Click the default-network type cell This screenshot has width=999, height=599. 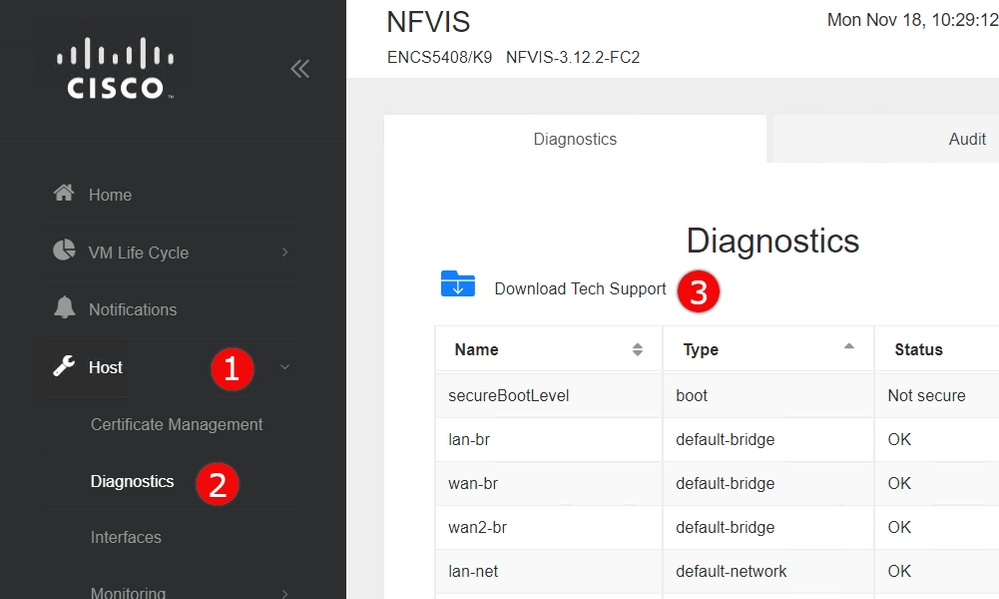pos(768,572)
